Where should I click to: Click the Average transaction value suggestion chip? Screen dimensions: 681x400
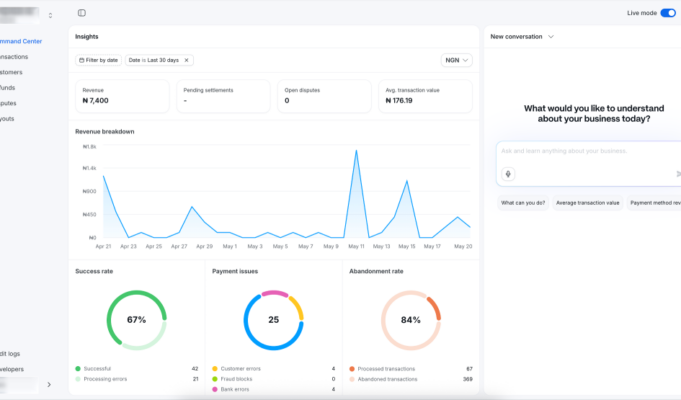(x=588, y=203)
